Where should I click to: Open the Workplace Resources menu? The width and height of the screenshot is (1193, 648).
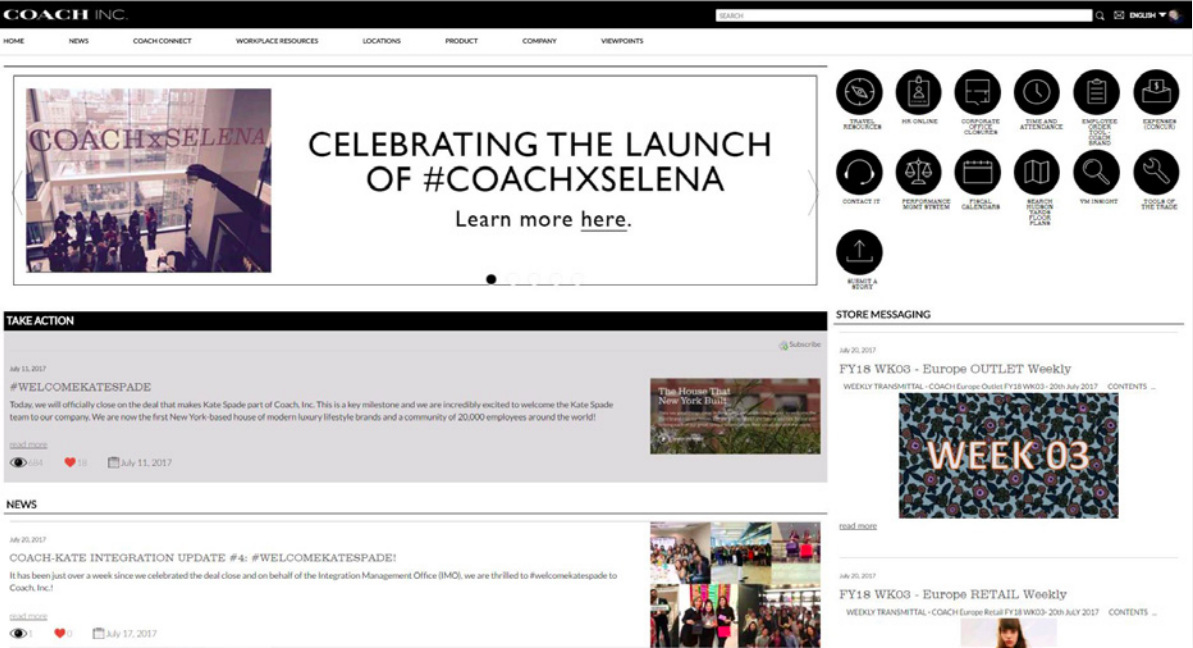click(x=277, y=41)
